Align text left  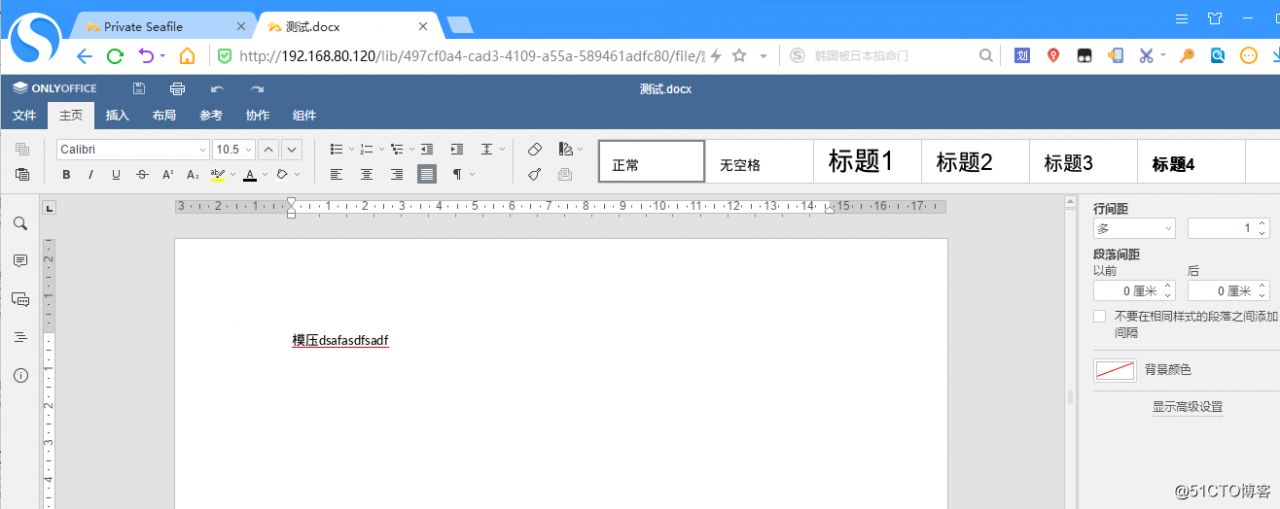(x=336, y=174)
